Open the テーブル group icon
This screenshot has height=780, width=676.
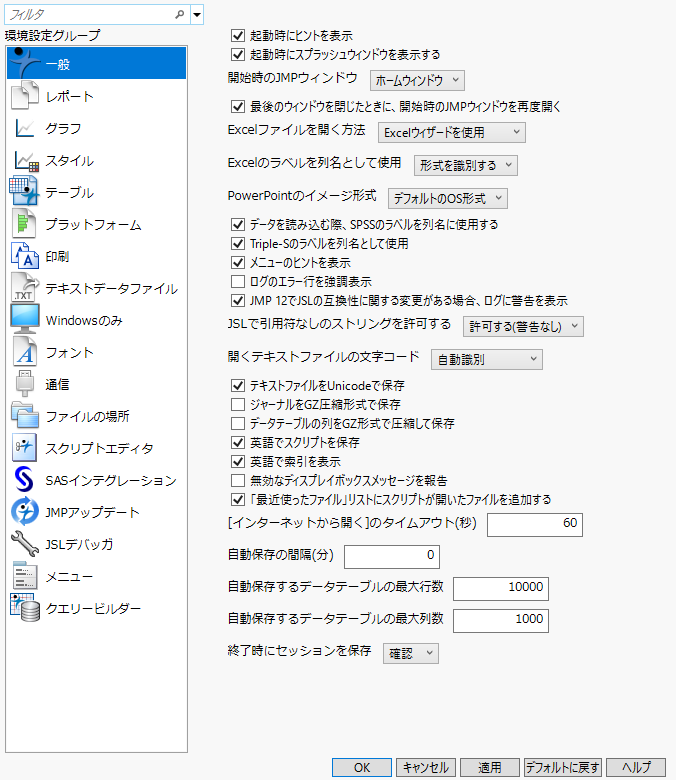[x=24, y=191]
